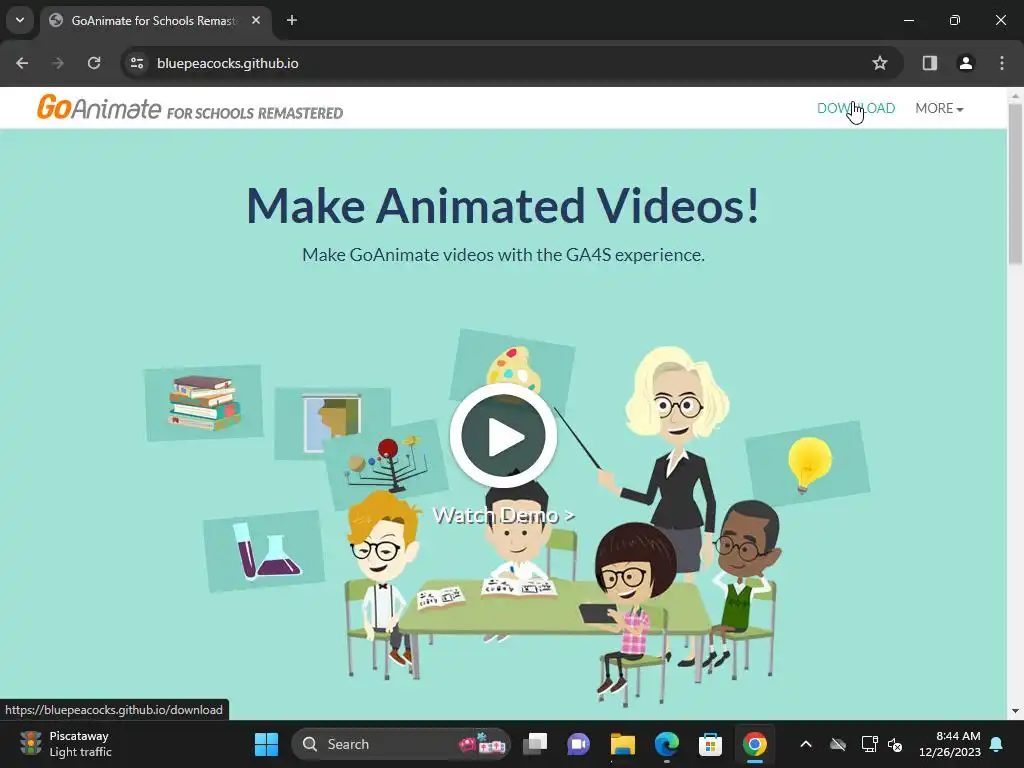View site information icon in address bar
Screen dimensions: 1024x768
pos(137,63)
